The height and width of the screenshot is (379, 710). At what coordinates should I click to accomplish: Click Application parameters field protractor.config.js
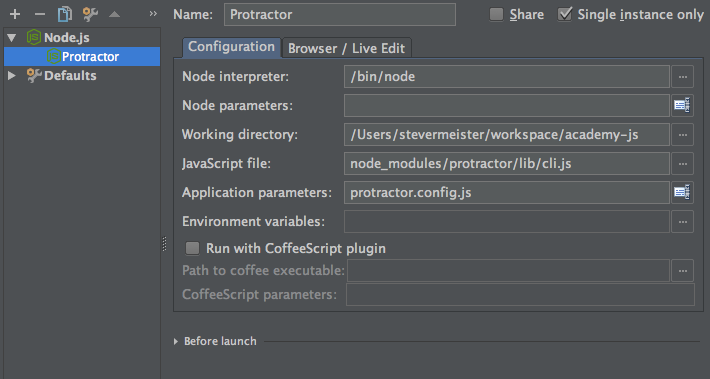pyautogui.click(x=507, y=192)
